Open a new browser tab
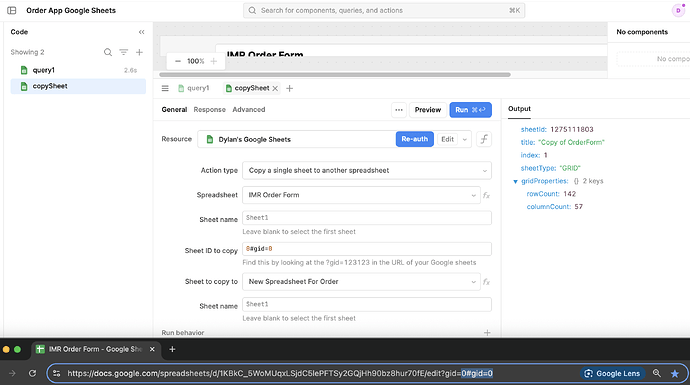The height and width of the screenshot is (385, 690). point(172,349)
